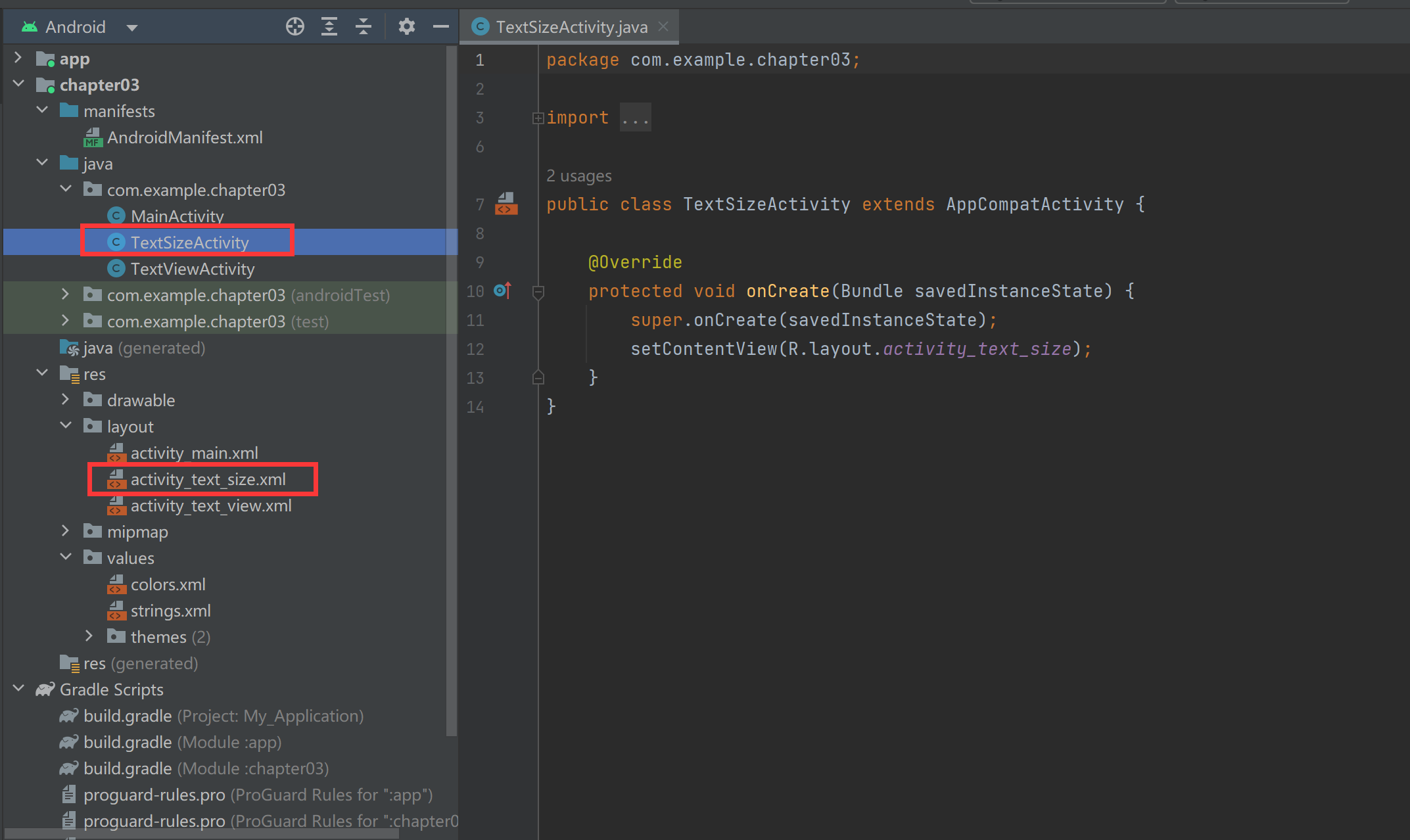Click activity_text_size reference in setContentView
This screenshot has height=840, width=1410.
977,349
